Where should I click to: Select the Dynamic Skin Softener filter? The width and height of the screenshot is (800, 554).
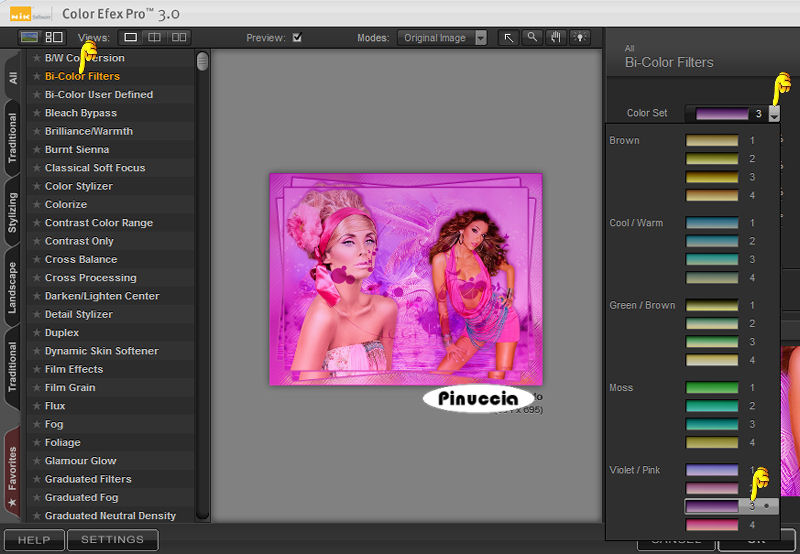(x=102, y=351)
